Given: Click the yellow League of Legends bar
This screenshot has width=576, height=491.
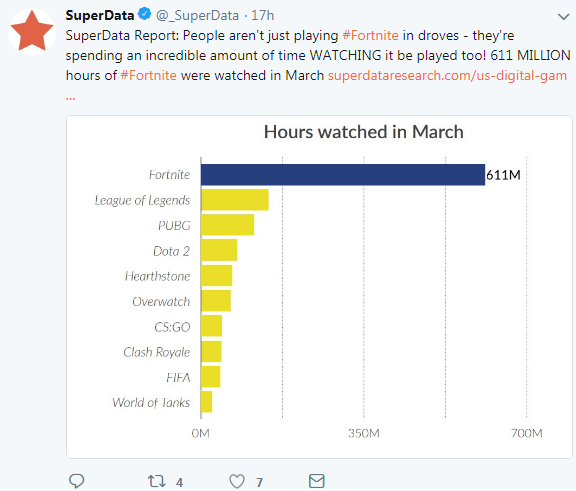Looking at the screenshot, I should (x=235, y=200).
